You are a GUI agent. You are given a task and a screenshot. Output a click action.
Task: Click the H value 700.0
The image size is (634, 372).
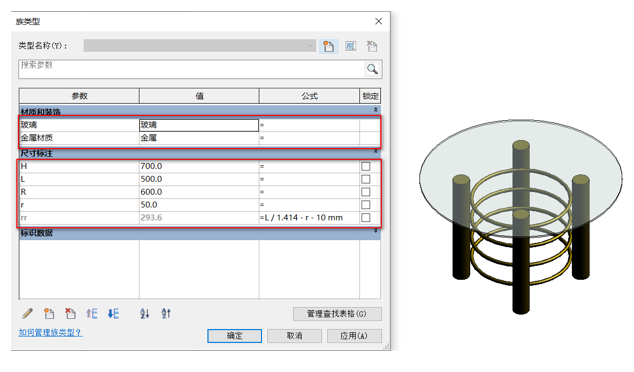(199, 166)
